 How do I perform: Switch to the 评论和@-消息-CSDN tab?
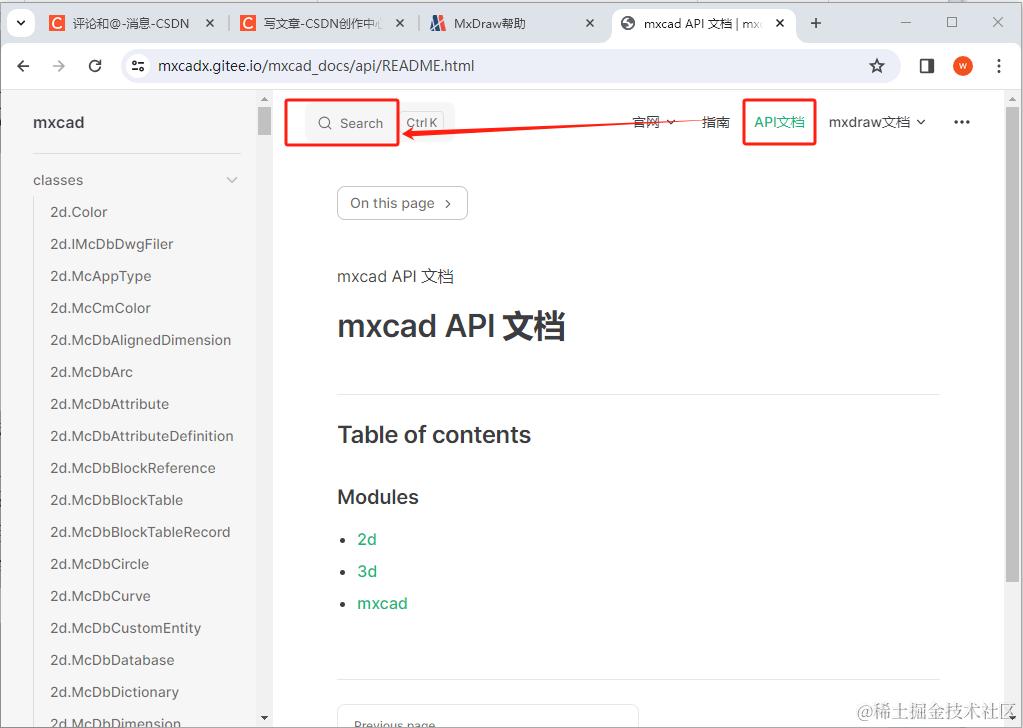coord(130,23)
